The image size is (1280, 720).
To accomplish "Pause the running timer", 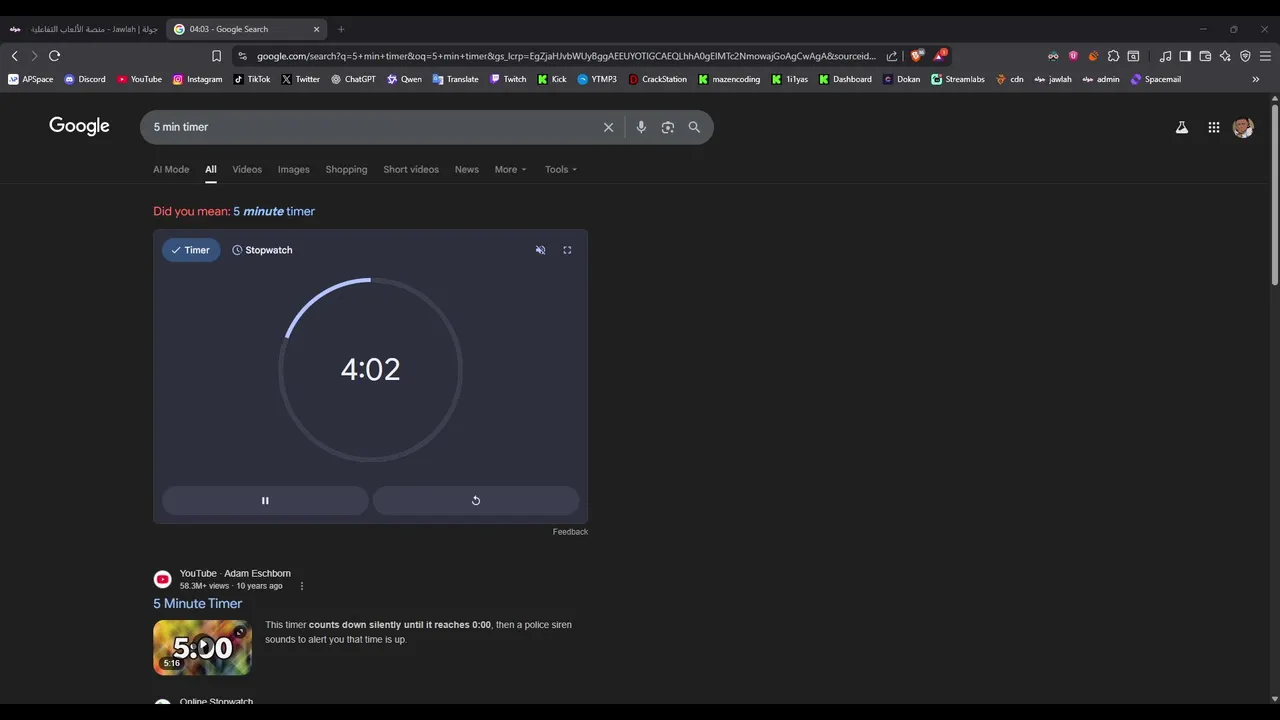I will click(x=265, y=500).
